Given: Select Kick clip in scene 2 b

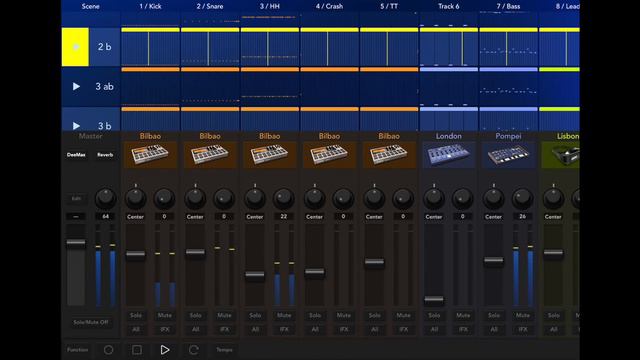Looking at the screenshot, I should point(150,47).
